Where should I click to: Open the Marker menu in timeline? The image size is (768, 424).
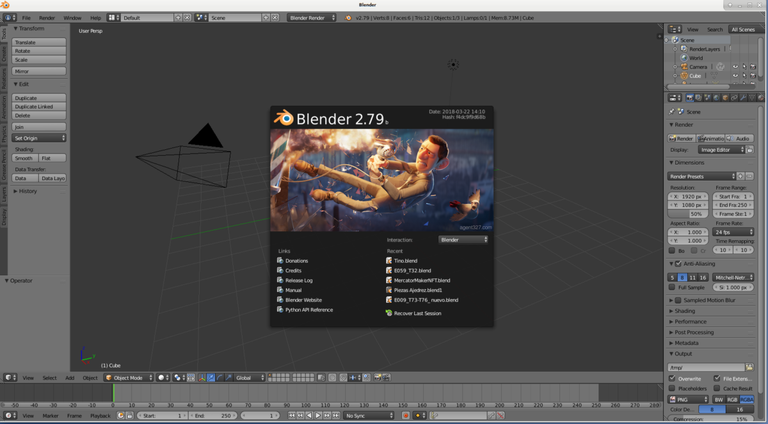tap(50, 415)
